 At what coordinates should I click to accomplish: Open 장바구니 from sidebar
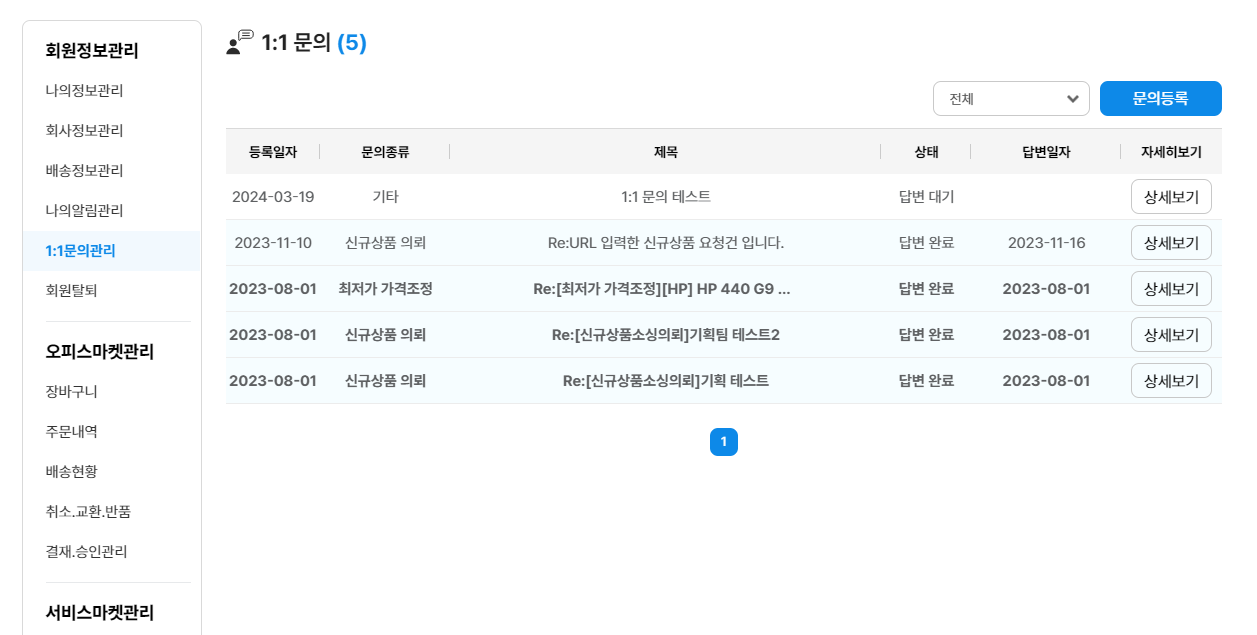coord(71,392)
